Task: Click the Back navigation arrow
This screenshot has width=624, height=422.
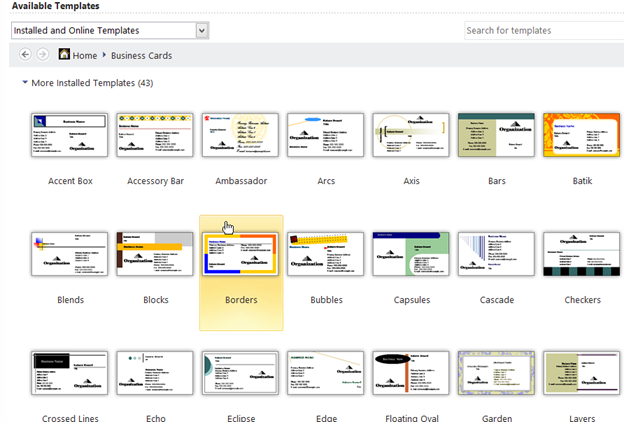Action: (x=26, y=54)
